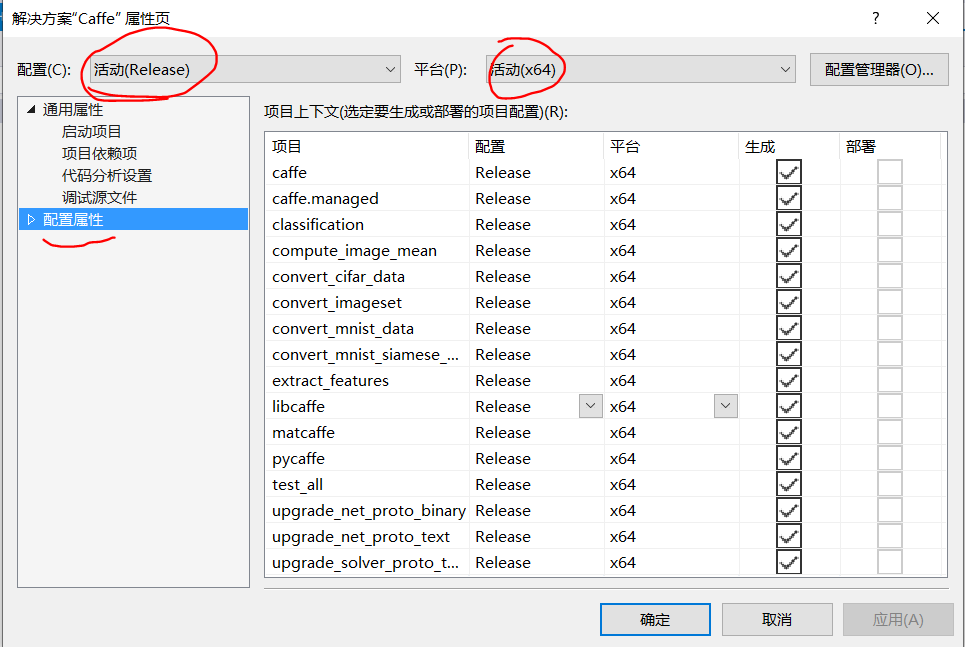Select 代码分析设置 in the tree
Screen dimensions: 965x647
[106, 175]
